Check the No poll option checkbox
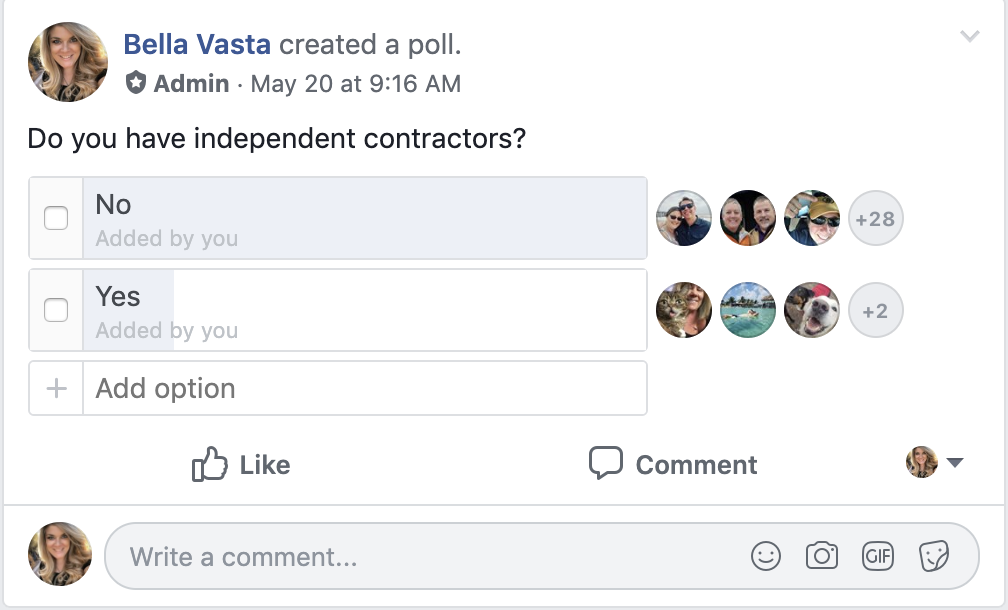Screen dimensions: 1008x610 pyautogui.click(x=56, y=218)
